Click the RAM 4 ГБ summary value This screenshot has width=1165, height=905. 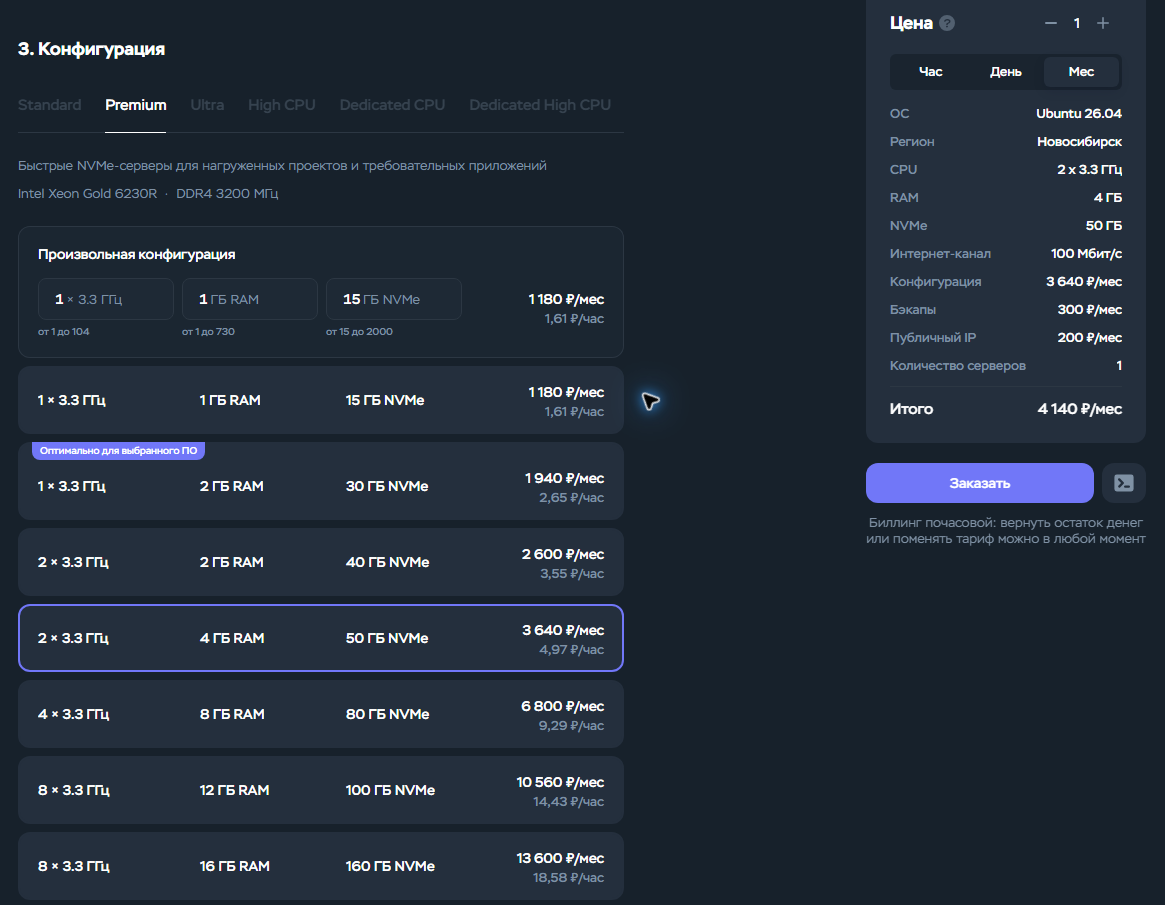pos(1108,198)
